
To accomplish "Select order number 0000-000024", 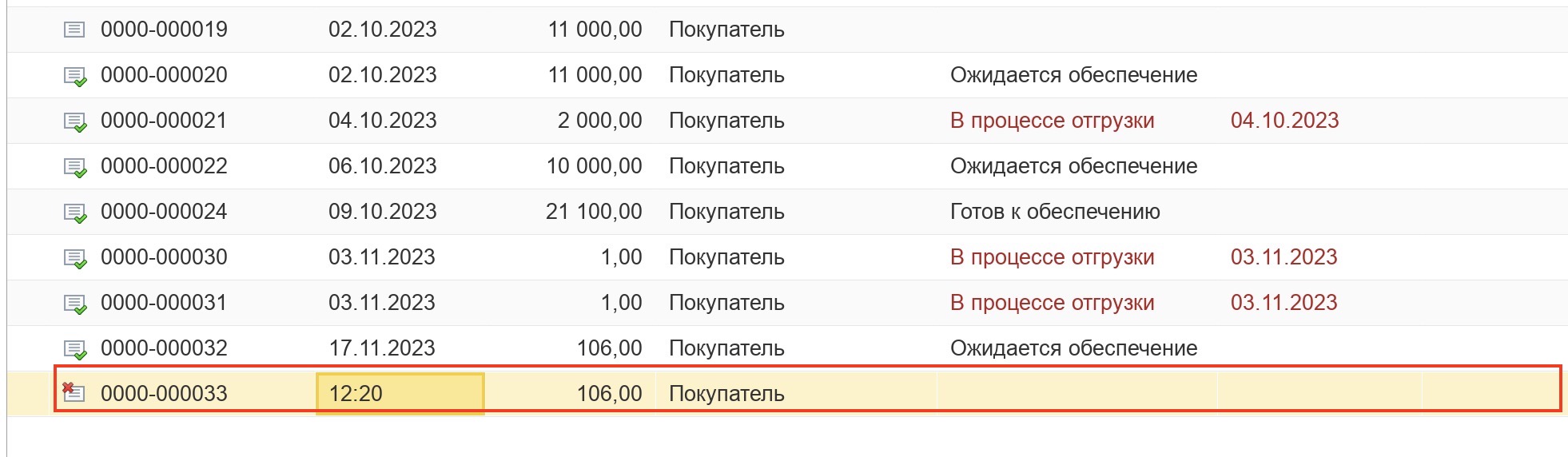I will [x=164, y=212].
